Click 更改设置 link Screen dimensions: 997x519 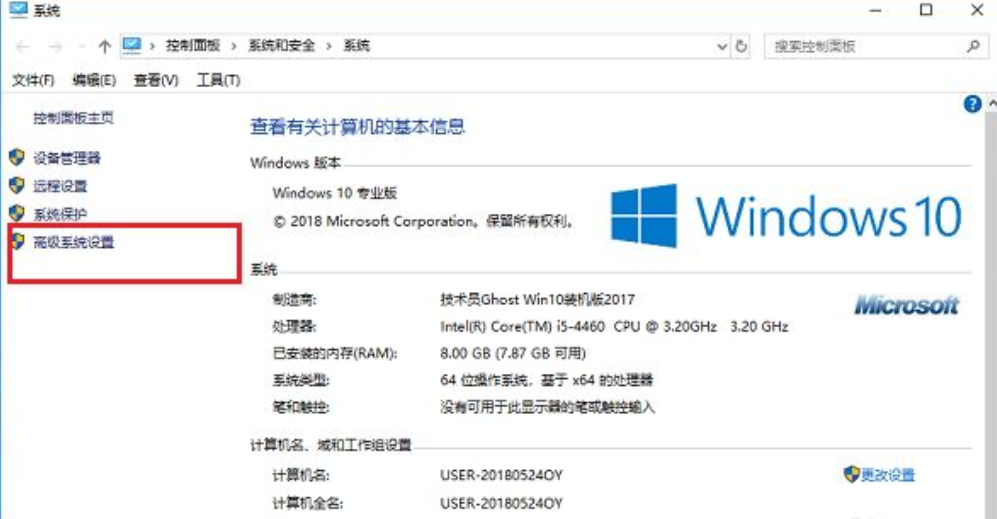(888, 474)
